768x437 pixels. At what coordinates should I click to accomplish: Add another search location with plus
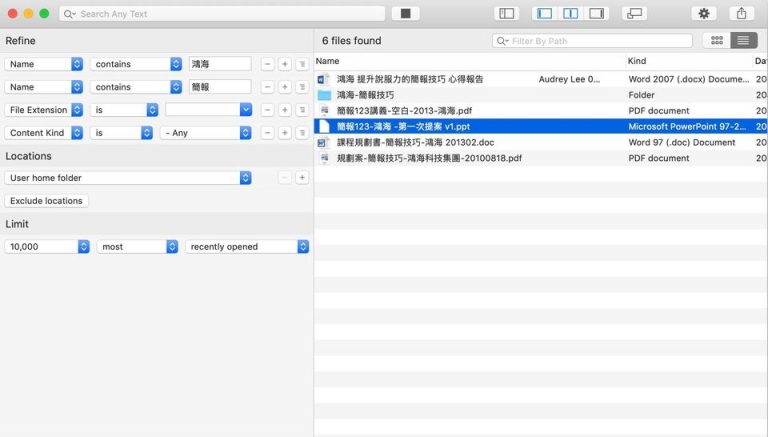pos(302,177)
